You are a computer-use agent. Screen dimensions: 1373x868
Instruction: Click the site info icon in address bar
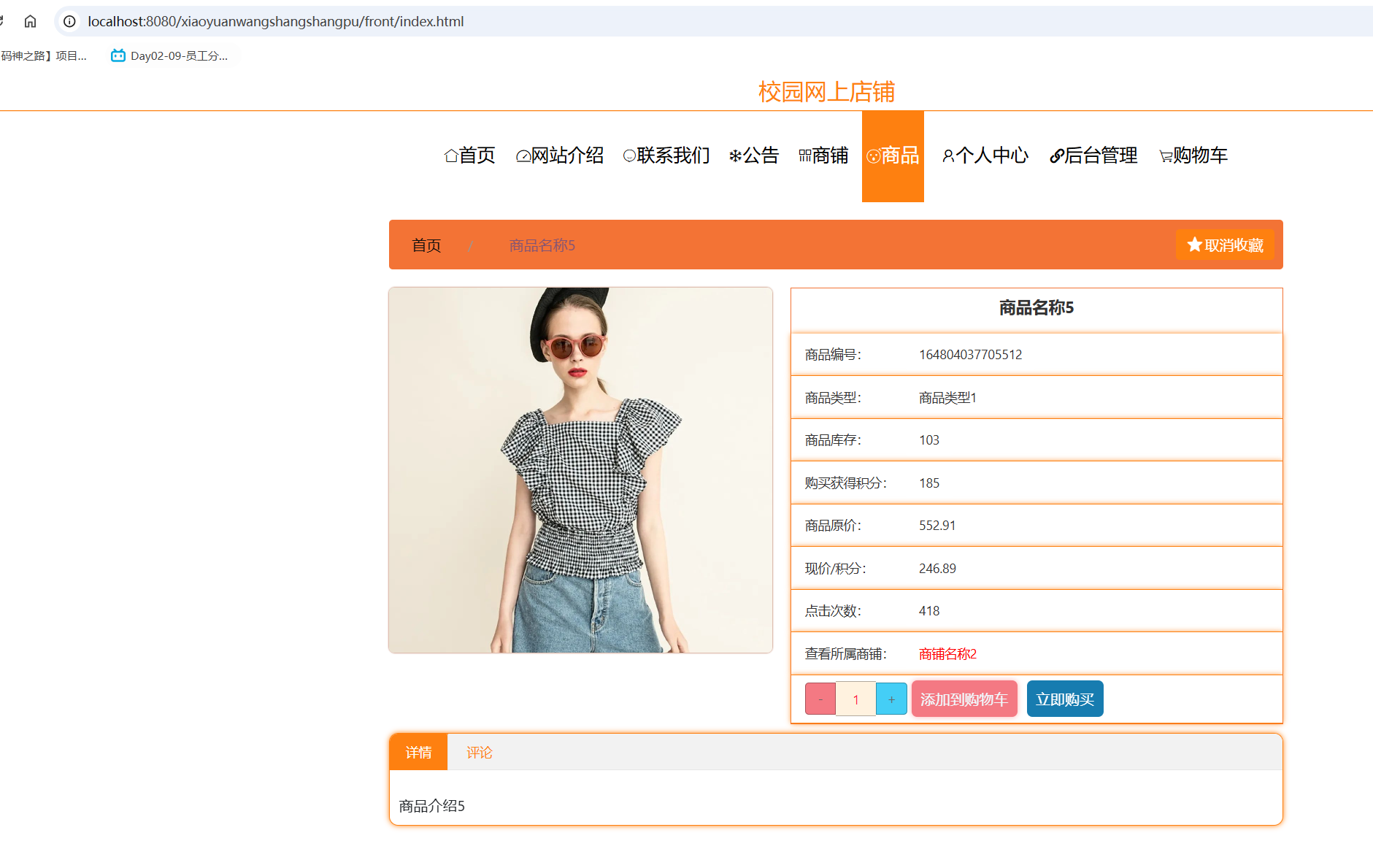[x=69, y=21]
